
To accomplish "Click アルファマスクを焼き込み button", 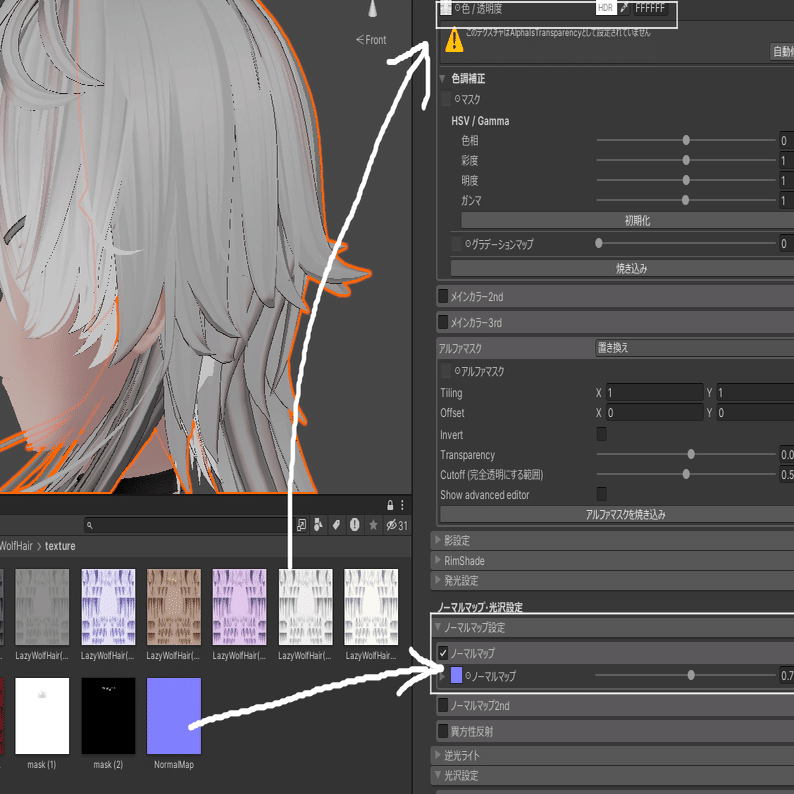I will (x=617, y=514).
